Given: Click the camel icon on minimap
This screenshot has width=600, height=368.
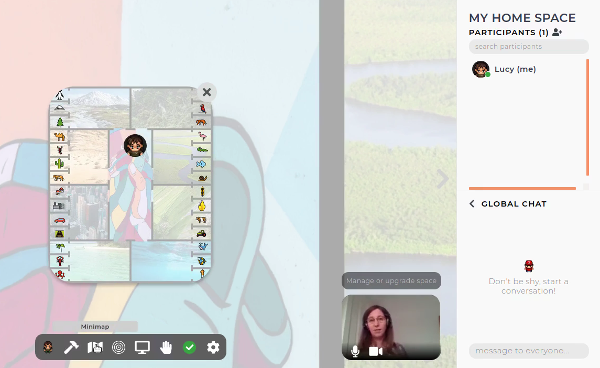Looking at the screenshot, I should click(59, 136).
